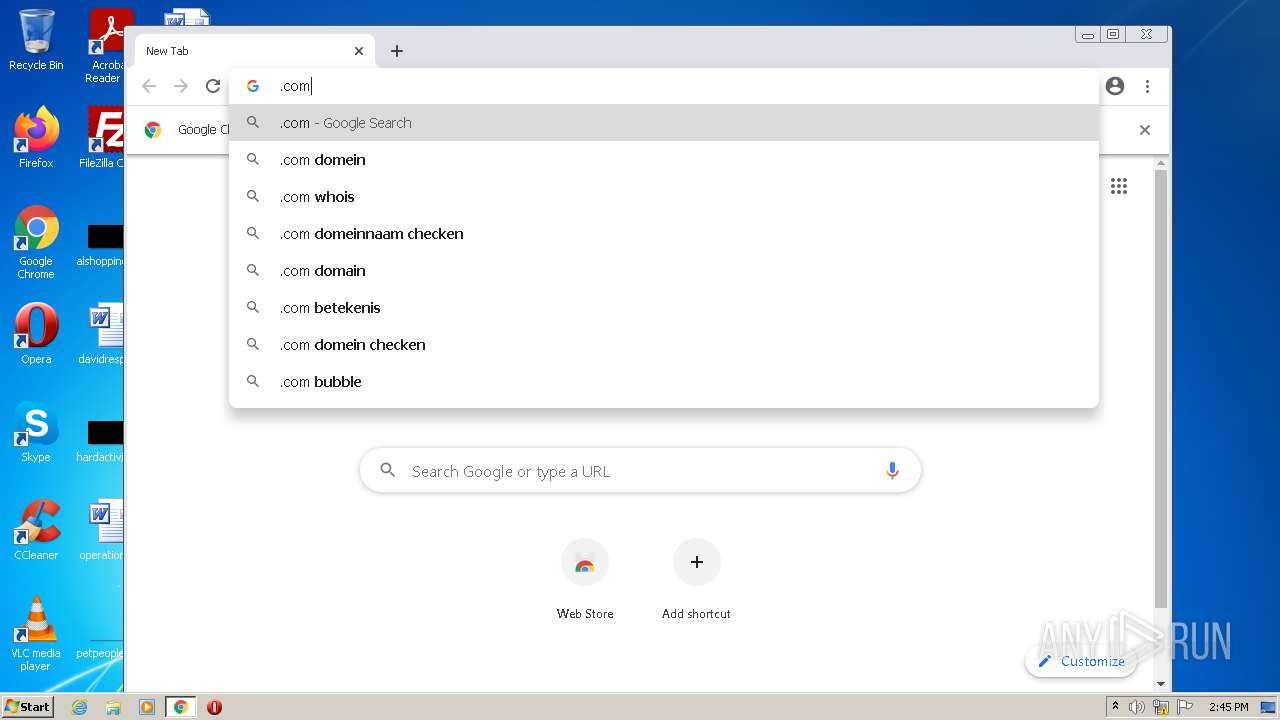Open the Skype desktop icon
Screen dimensions: 1280x720
(x=36, y=431)
